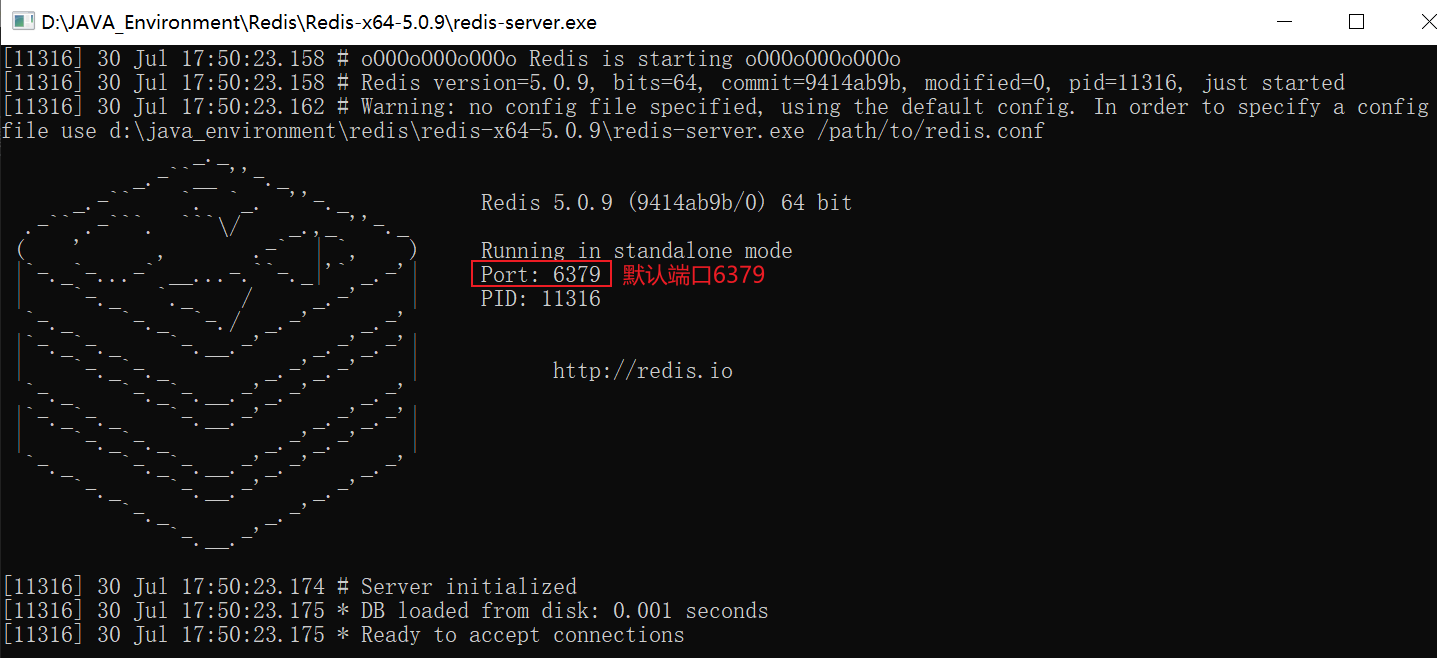Select the 'Redis version=5.0.9' log line
The height and width of the screenshot is (658, 1437).
(673, 83)
